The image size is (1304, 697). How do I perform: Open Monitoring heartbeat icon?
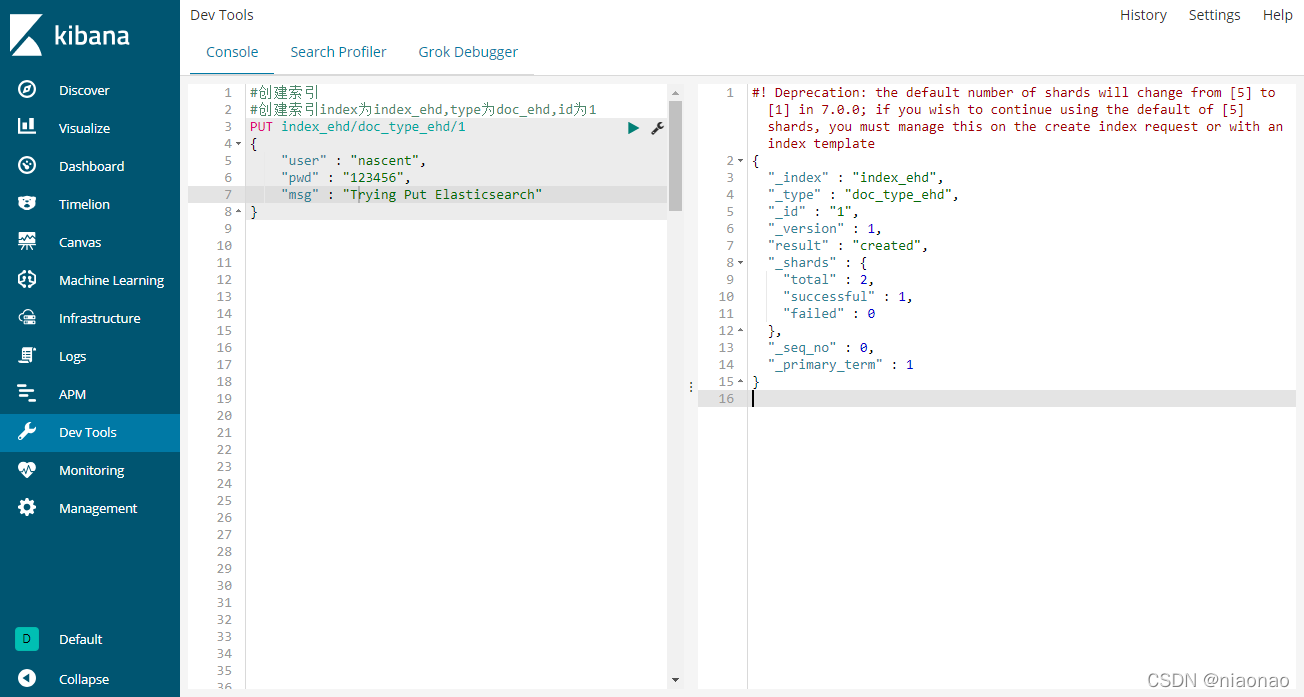[27, 469]
